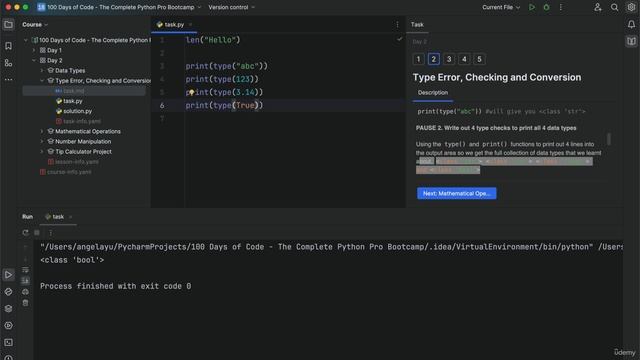This screenshot has height=360, width=640.
Task: Switch to the Task panel tab
Action: [x=417, y=24]
